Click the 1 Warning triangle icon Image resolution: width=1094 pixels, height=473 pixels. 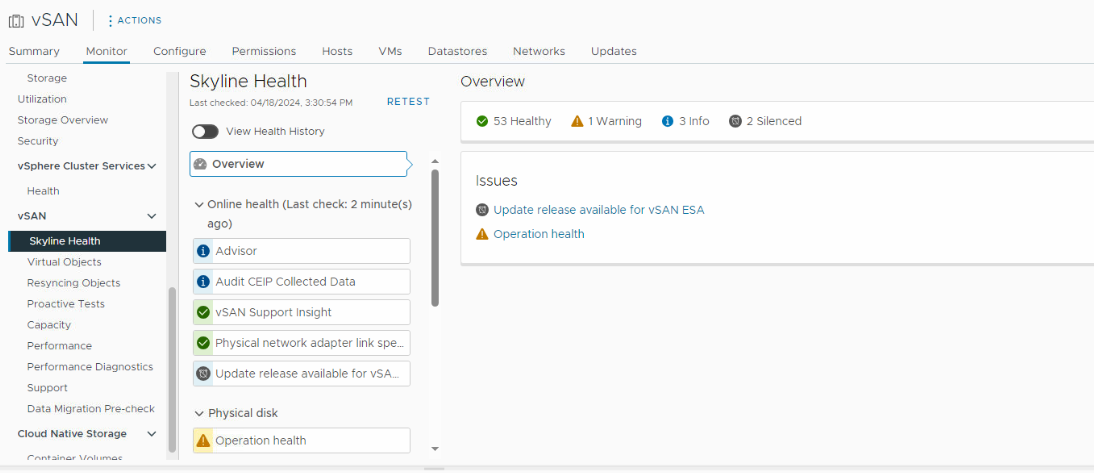click(577, 121)
